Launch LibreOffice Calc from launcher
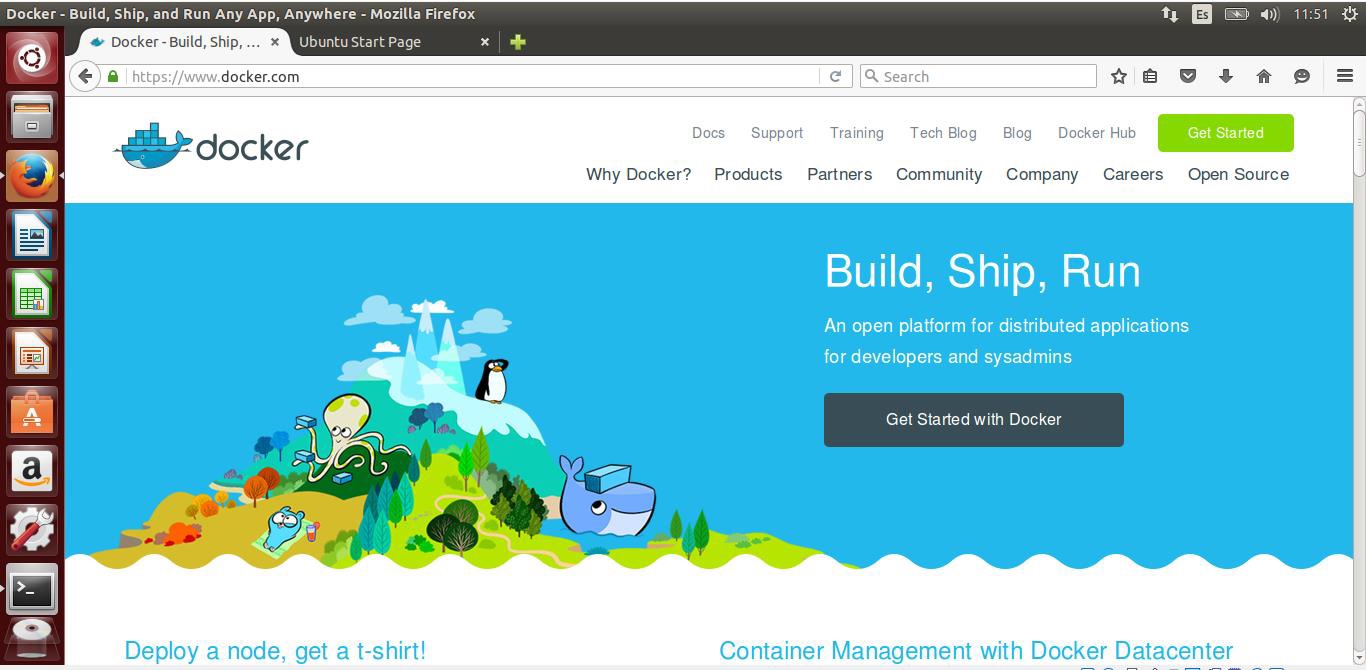This screenshot has height=670, width=1366. pos(32,295)
